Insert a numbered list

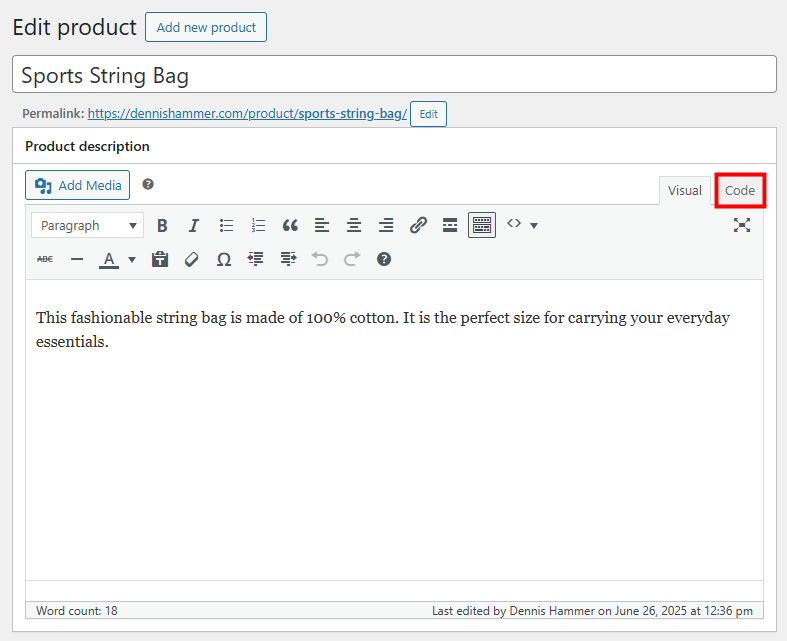(x=259, y=226)
